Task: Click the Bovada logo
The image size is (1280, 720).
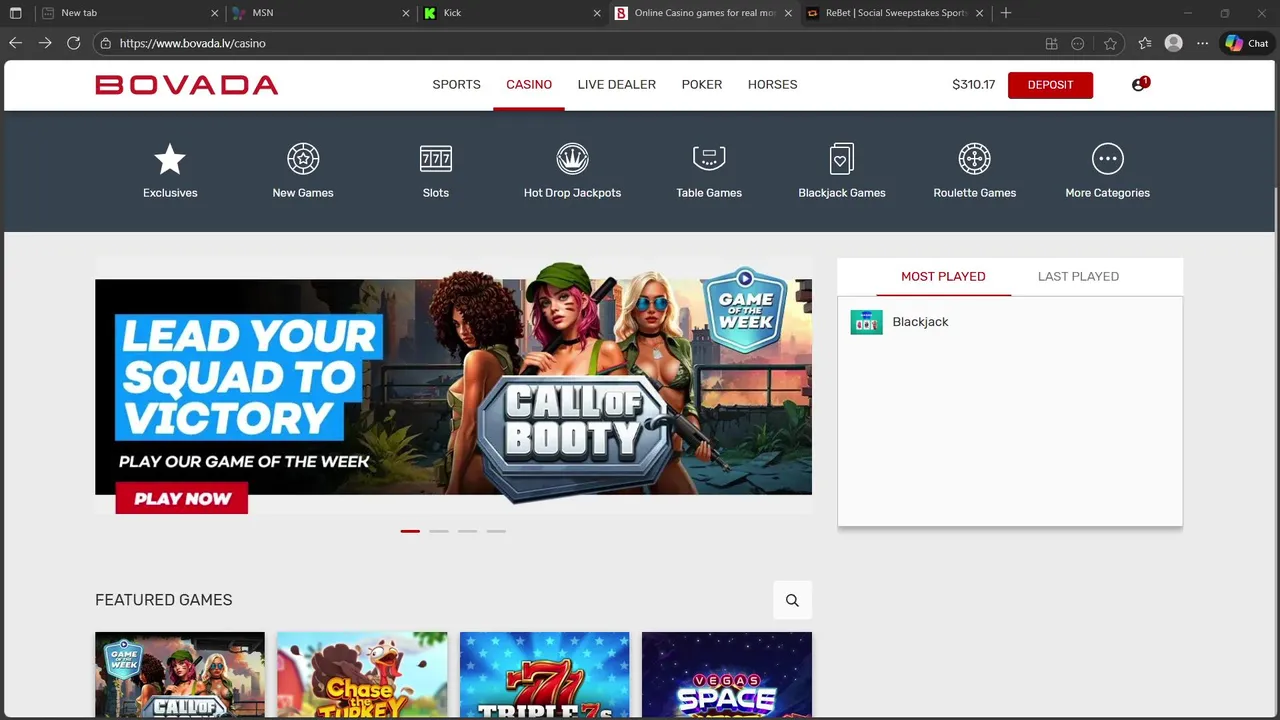Action: coord(187,85)
